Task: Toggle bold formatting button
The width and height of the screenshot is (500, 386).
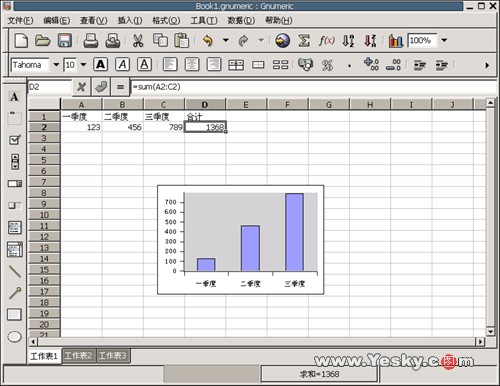Action: click(100, 64)
